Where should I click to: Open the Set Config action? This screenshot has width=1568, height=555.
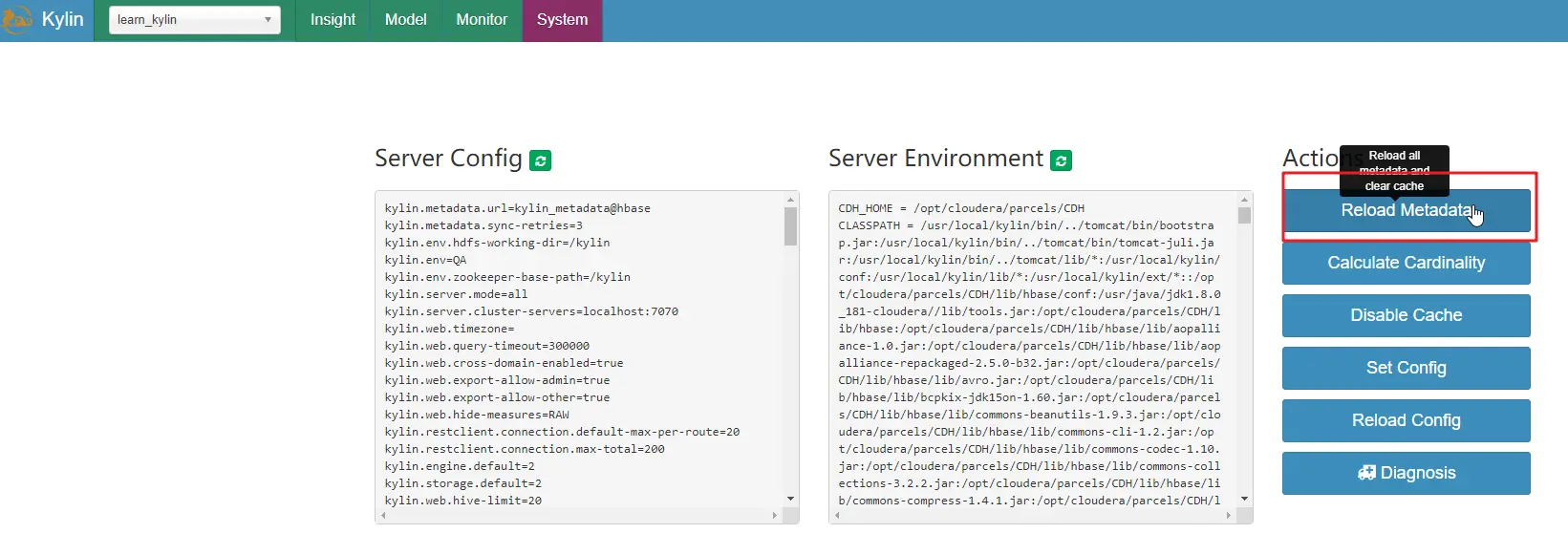pos(1406,368)
